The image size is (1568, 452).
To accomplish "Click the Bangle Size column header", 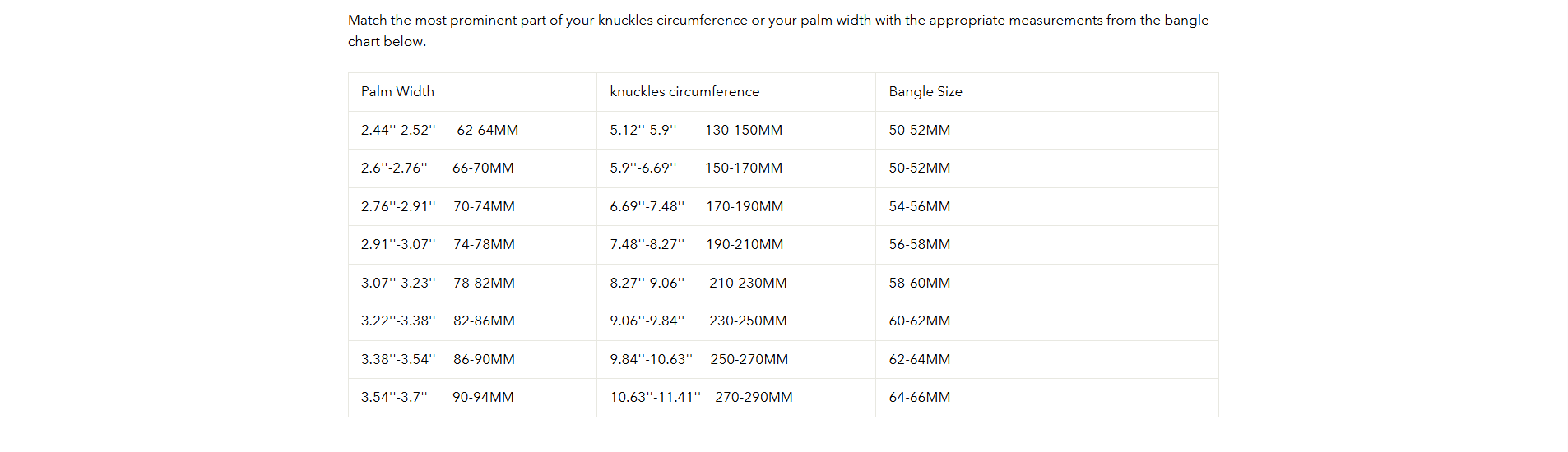I will [1047, 92].
